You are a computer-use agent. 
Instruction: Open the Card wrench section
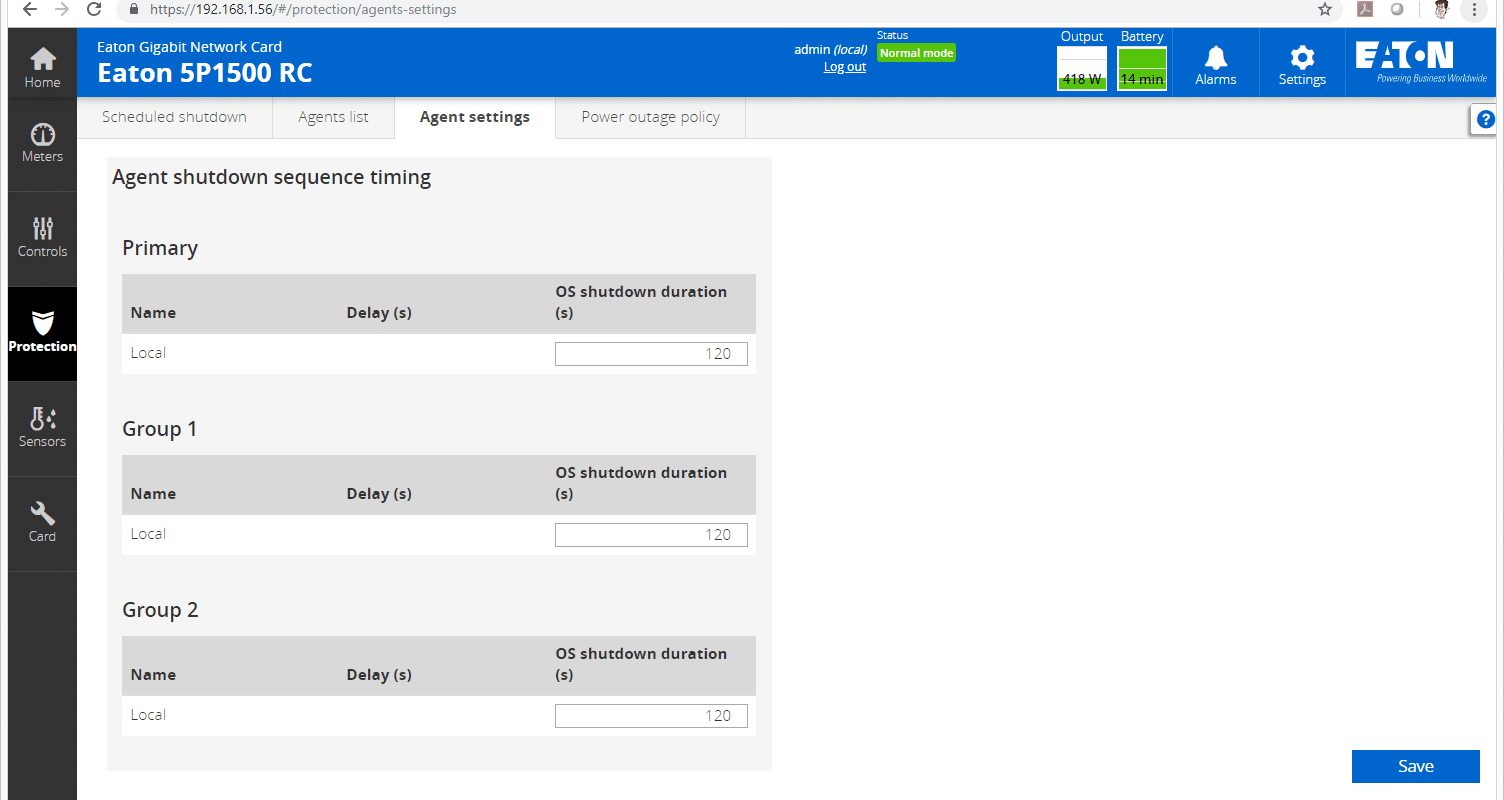coord(42,524)
